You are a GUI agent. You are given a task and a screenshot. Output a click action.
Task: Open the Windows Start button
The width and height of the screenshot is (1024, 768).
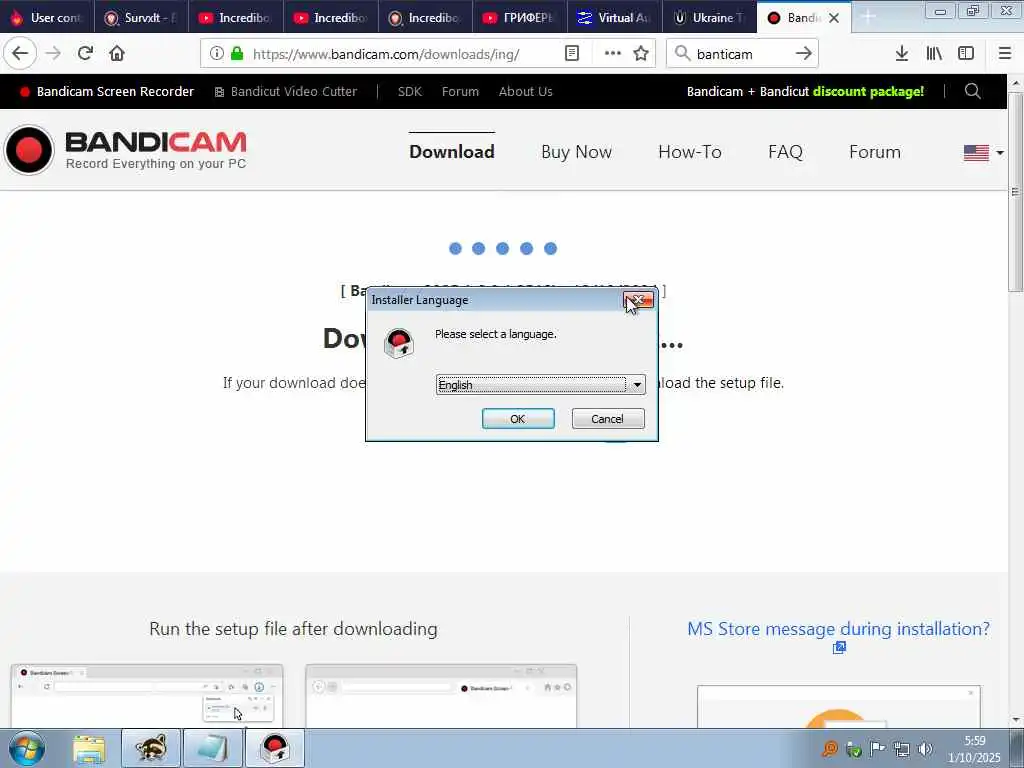coord(27,748)
